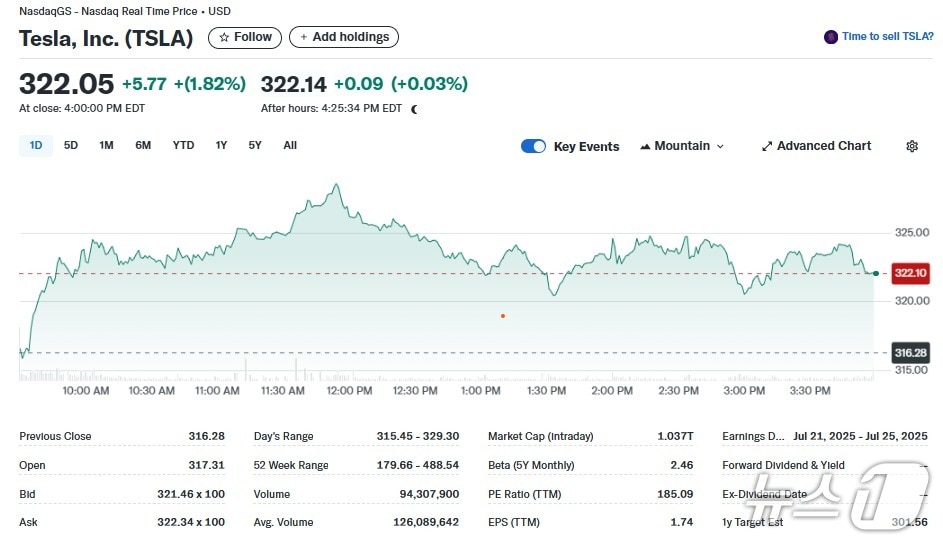Viewport: 943px width, 544px height.
Task: Show the 6M chart range
Action: (143, 146)
